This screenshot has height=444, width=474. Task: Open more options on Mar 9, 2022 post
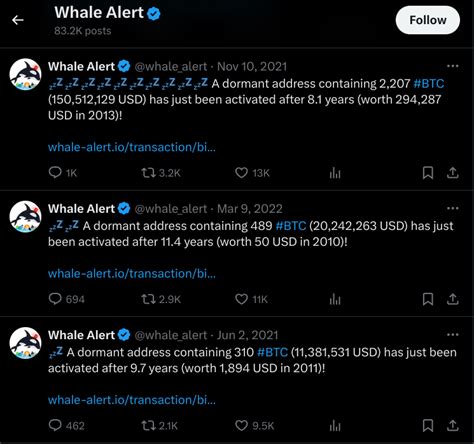452,208
